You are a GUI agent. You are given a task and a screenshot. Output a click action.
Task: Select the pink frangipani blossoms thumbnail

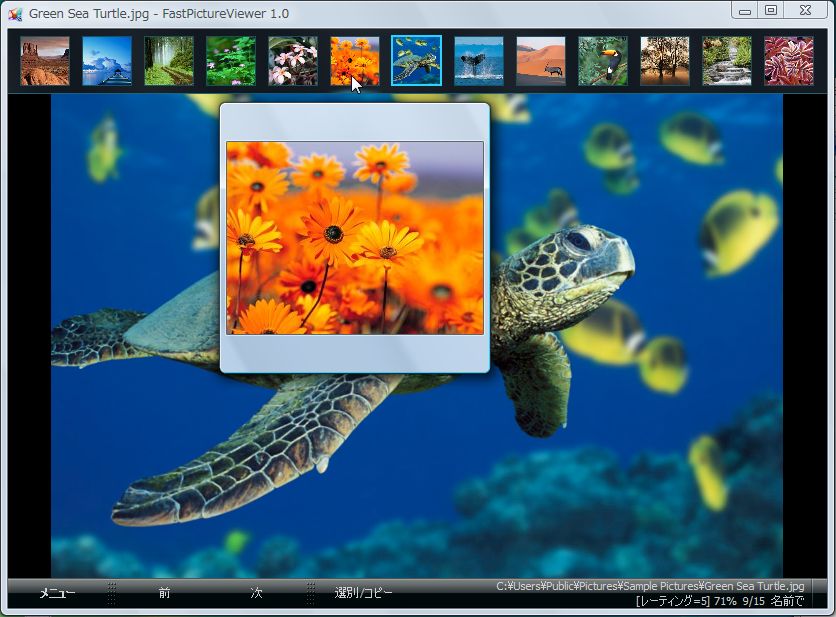coord(293,61)
